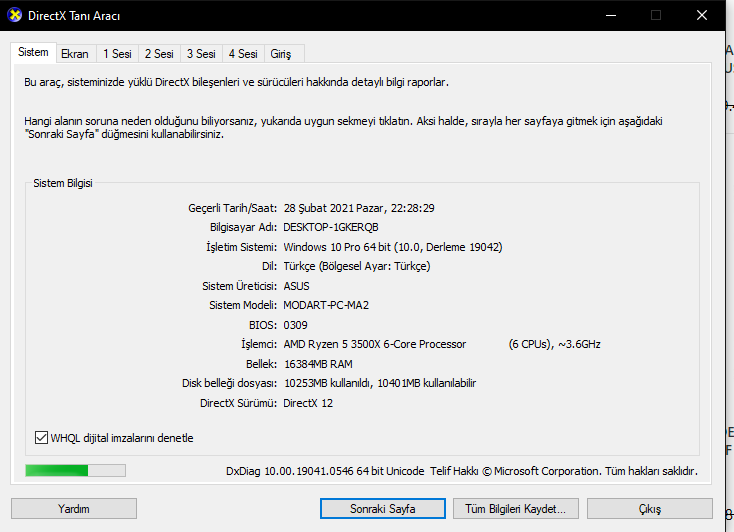
Task: Click the Sistem Modeli label
Action: 243,305
